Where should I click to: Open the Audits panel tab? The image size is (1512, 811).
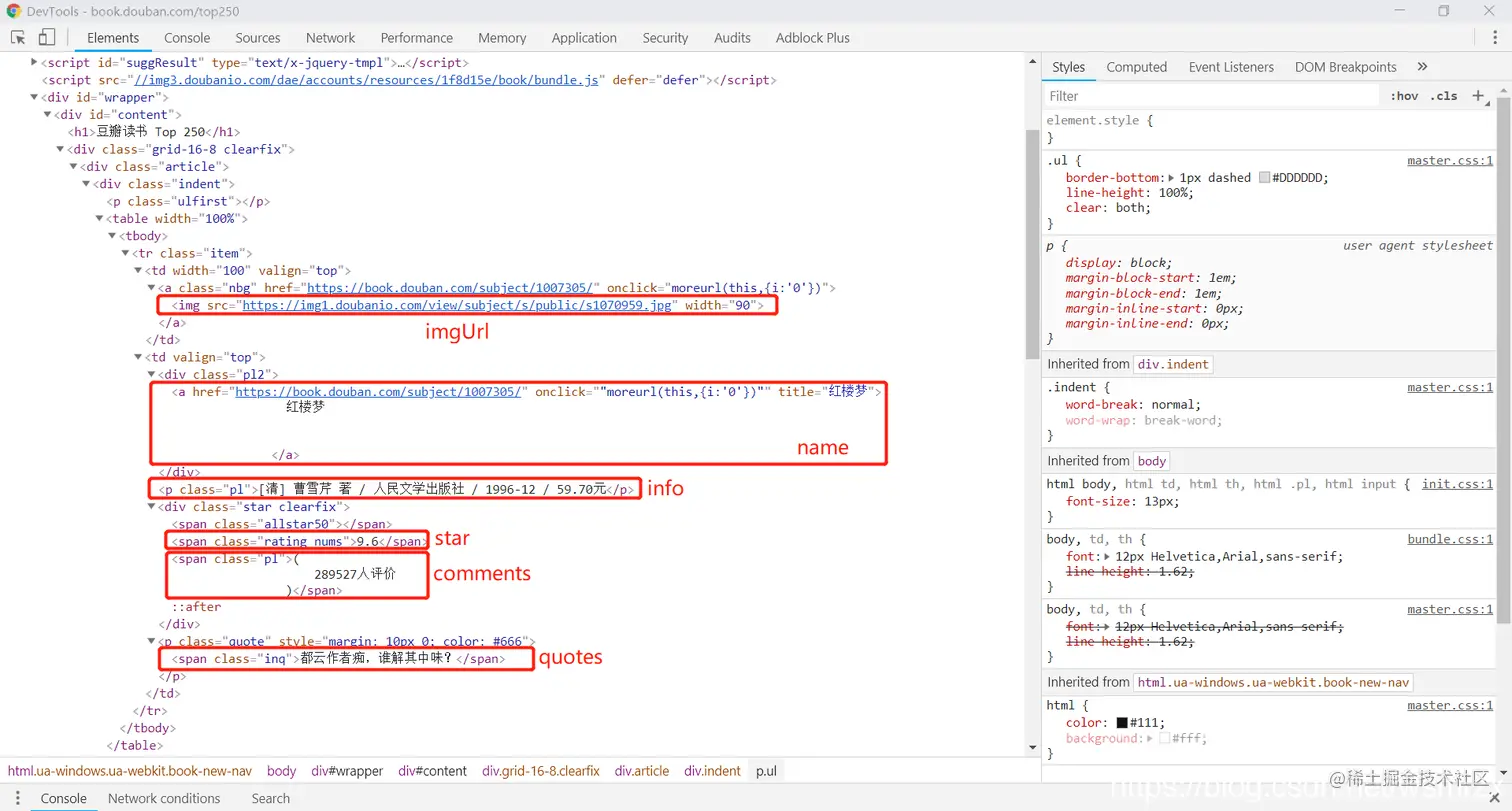(732, 38)
